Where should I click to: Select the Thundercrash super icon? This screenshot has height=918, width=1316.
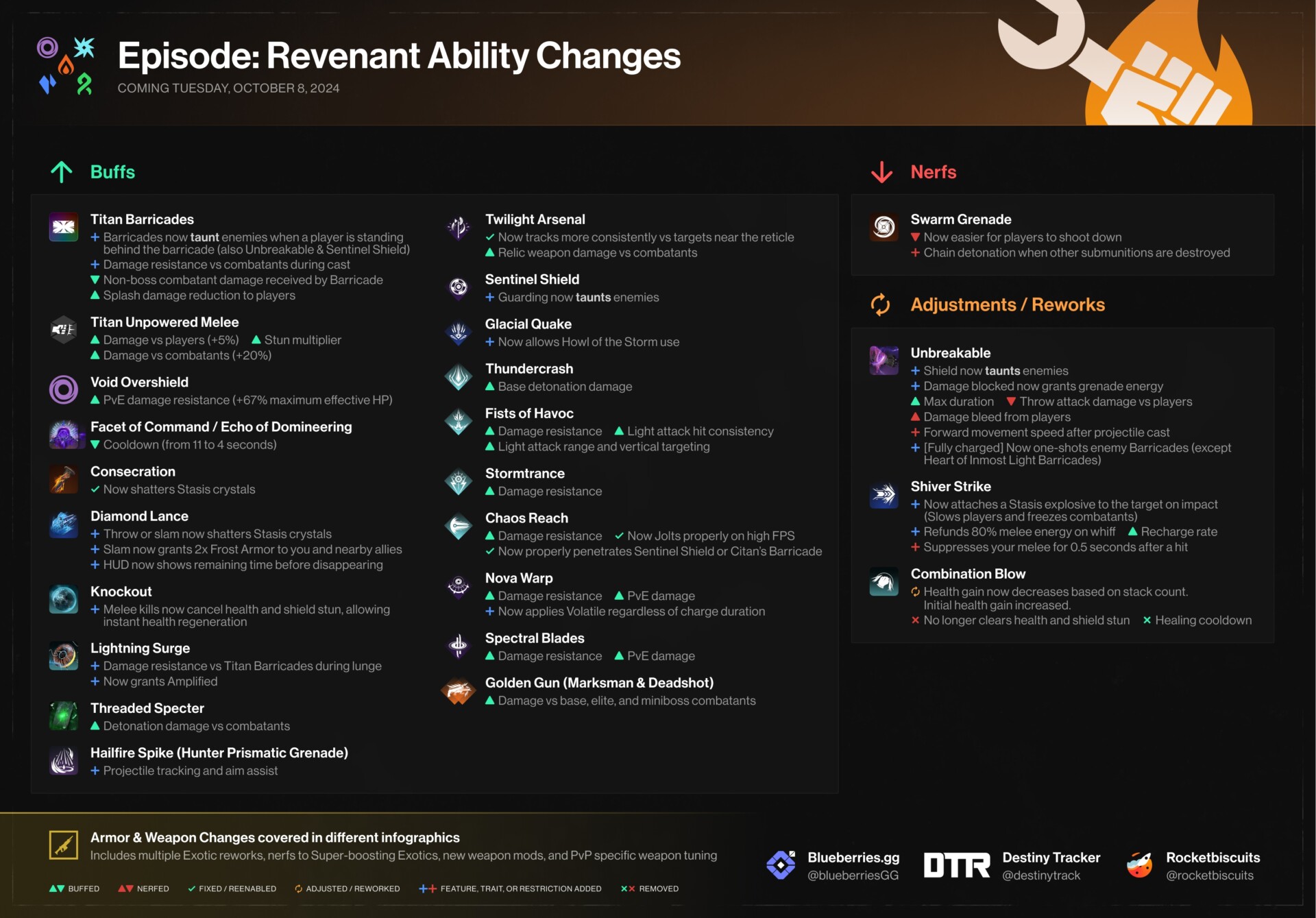[458, 377]
